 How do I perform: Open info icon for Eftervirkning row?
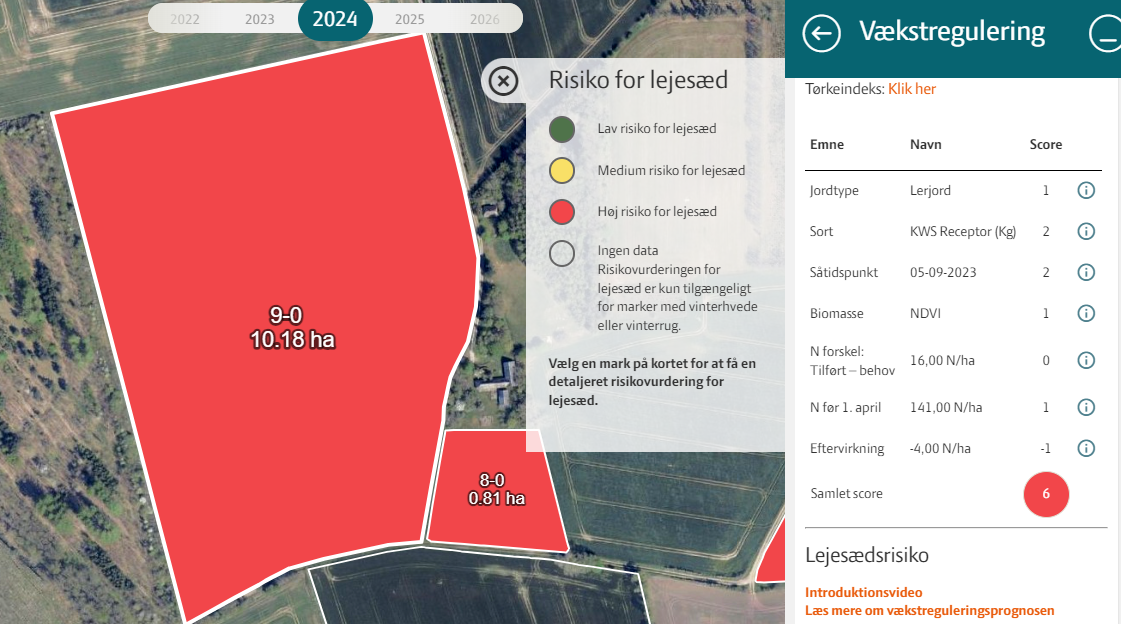click(1086, 448)
